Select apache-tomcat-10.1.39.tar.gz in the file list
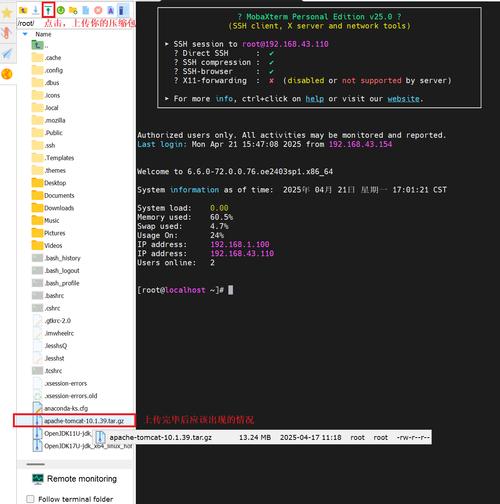 click(x=78, y=421)
